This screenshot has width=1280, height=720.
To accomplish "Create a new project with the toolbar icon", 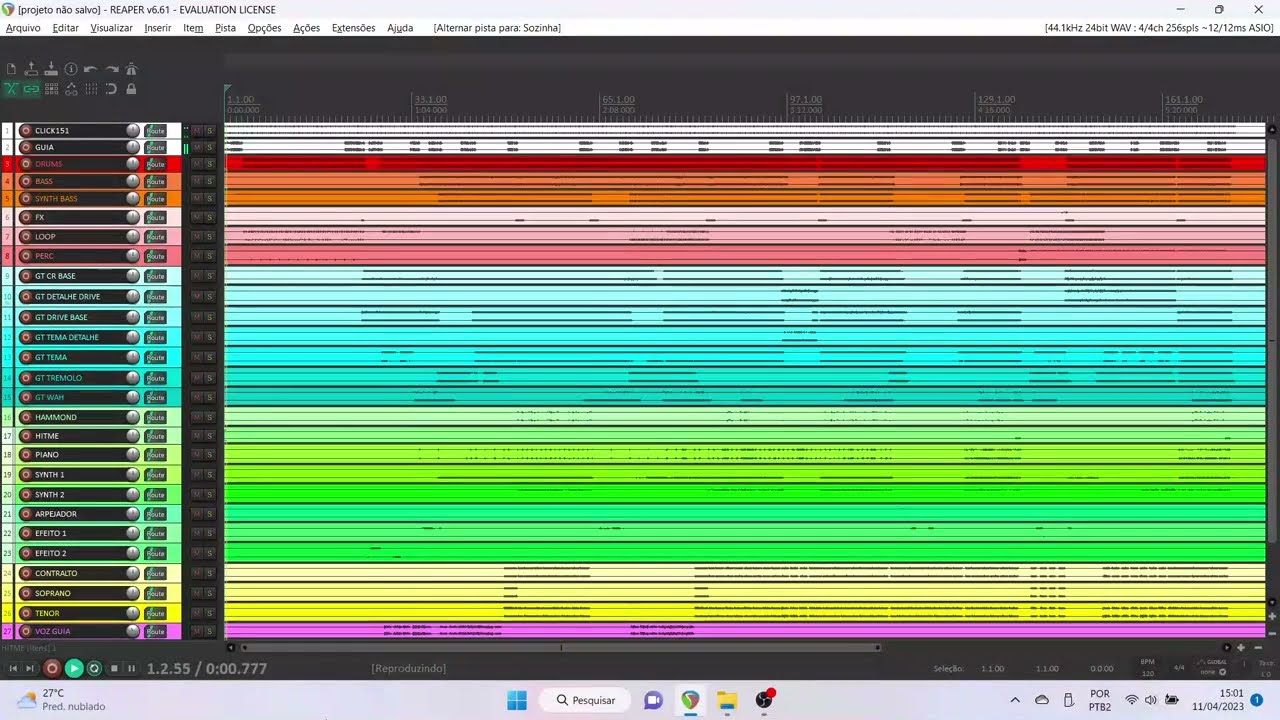I will pos(11,69).
